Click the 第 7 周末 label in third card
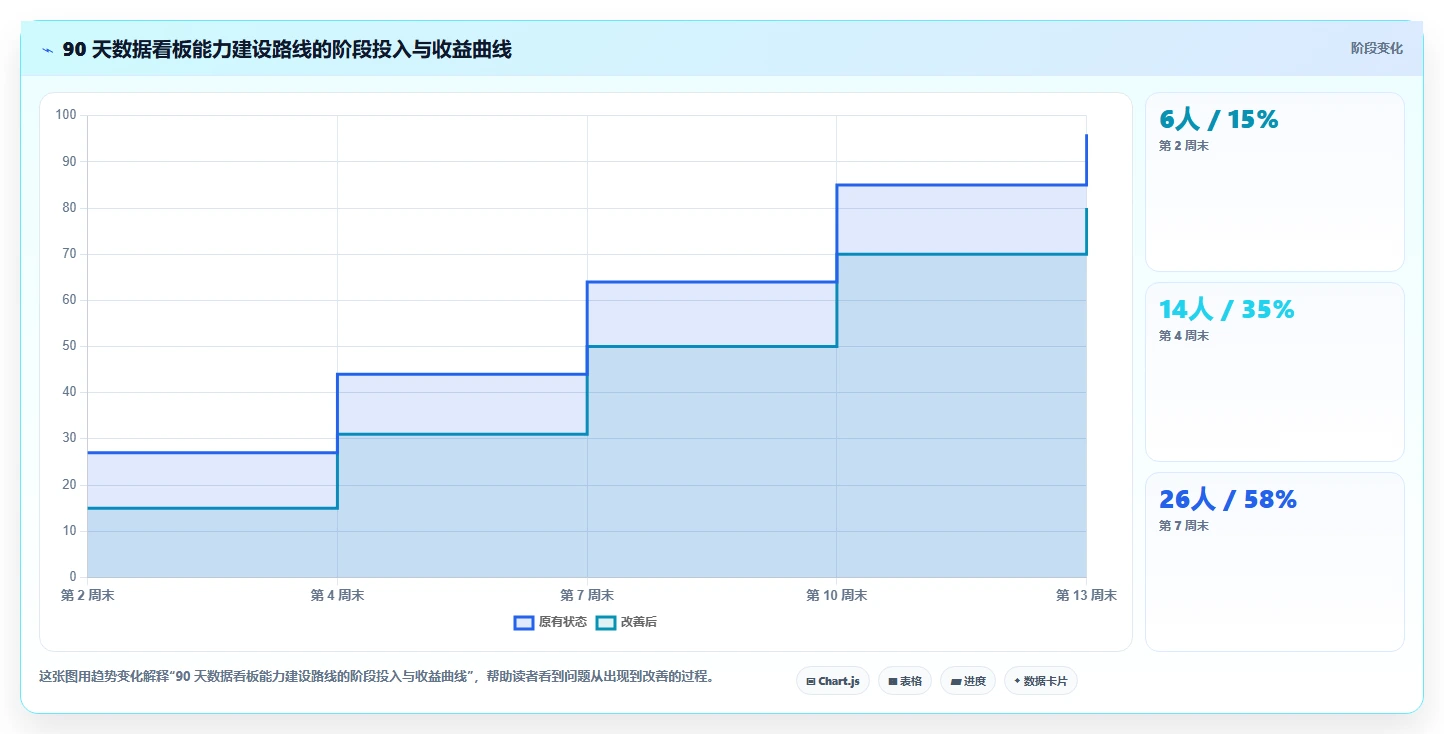This screenshot has width=1444, height=734. (x=1184, y=526)
